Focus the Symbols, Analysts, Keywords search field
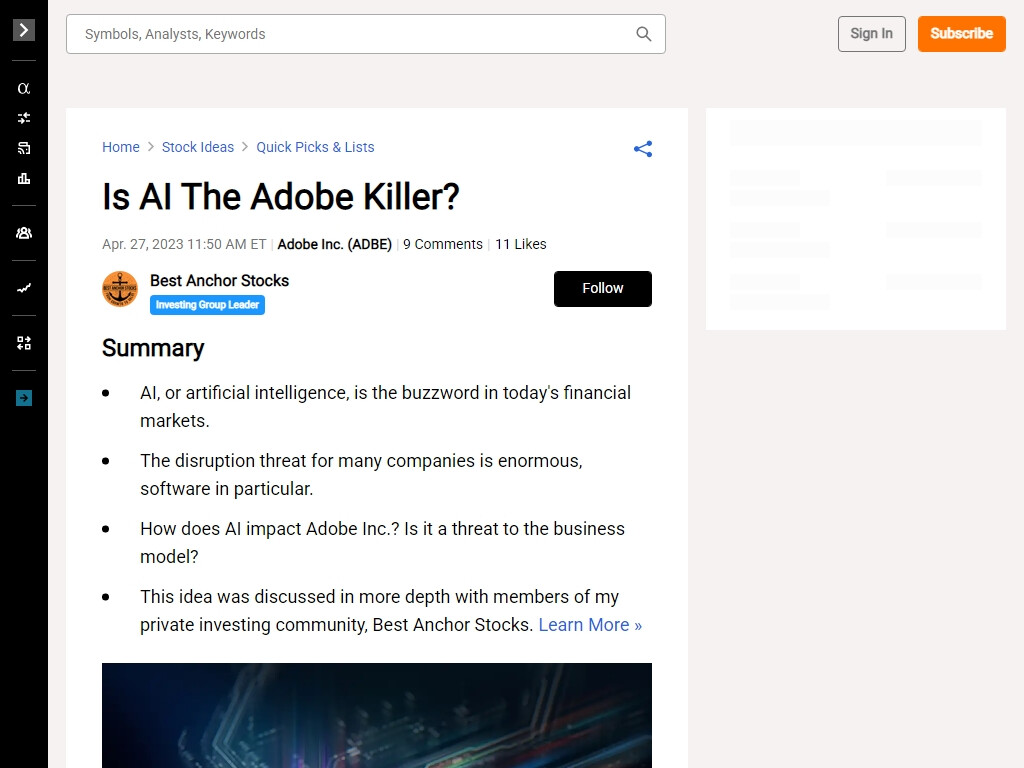Image resolution: width=1024 pixels, height=768 pixels. click(366, 34)
